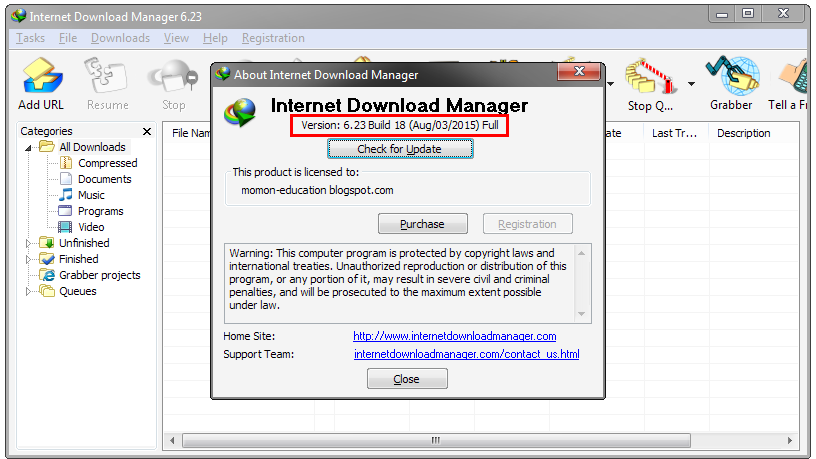Click the Tell a Friend icon
This screenshot has height=459, width=816.
click(x=793, y=76)
